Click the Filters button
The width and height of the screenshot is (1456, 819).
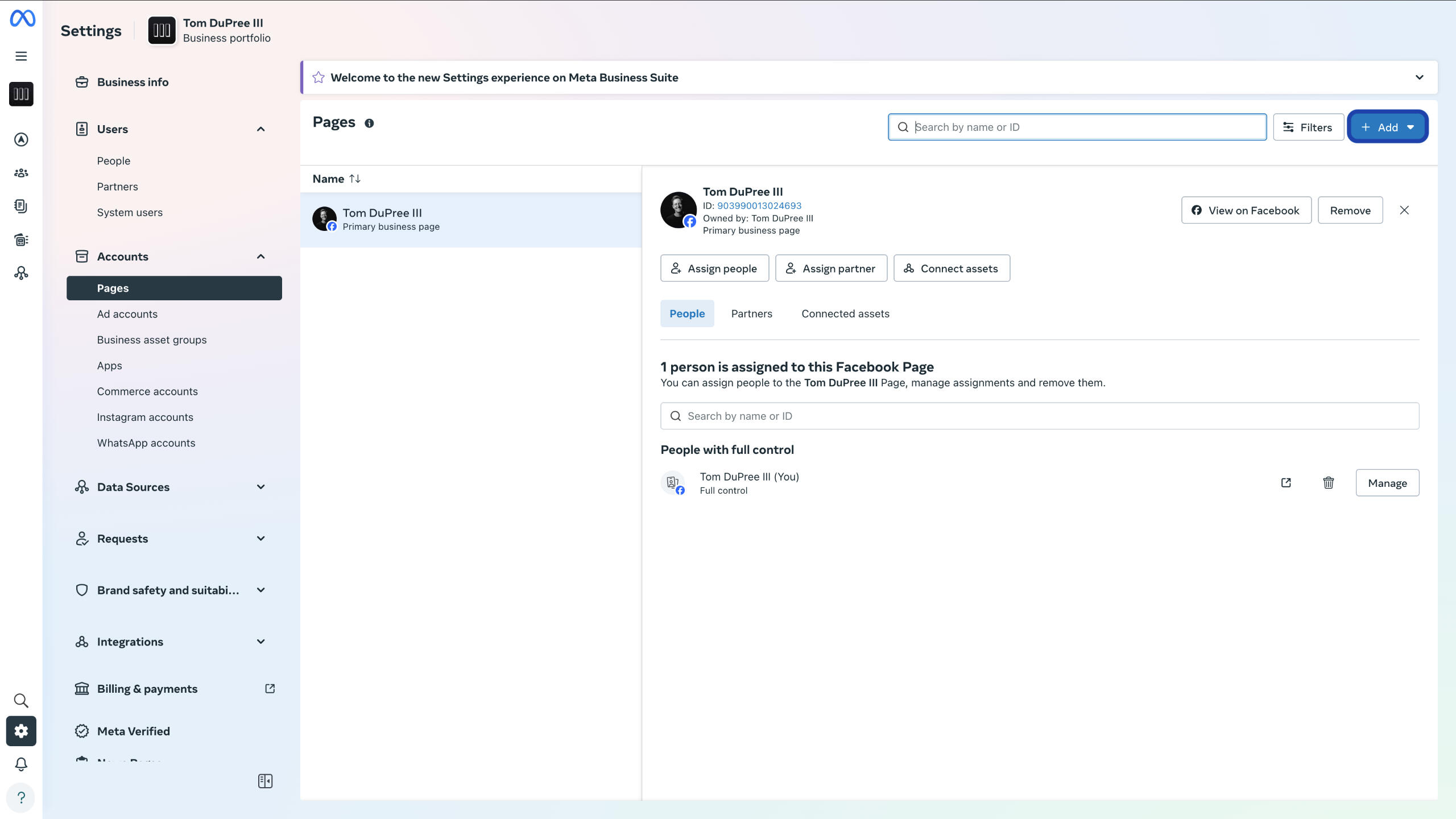pos(1308,127)
